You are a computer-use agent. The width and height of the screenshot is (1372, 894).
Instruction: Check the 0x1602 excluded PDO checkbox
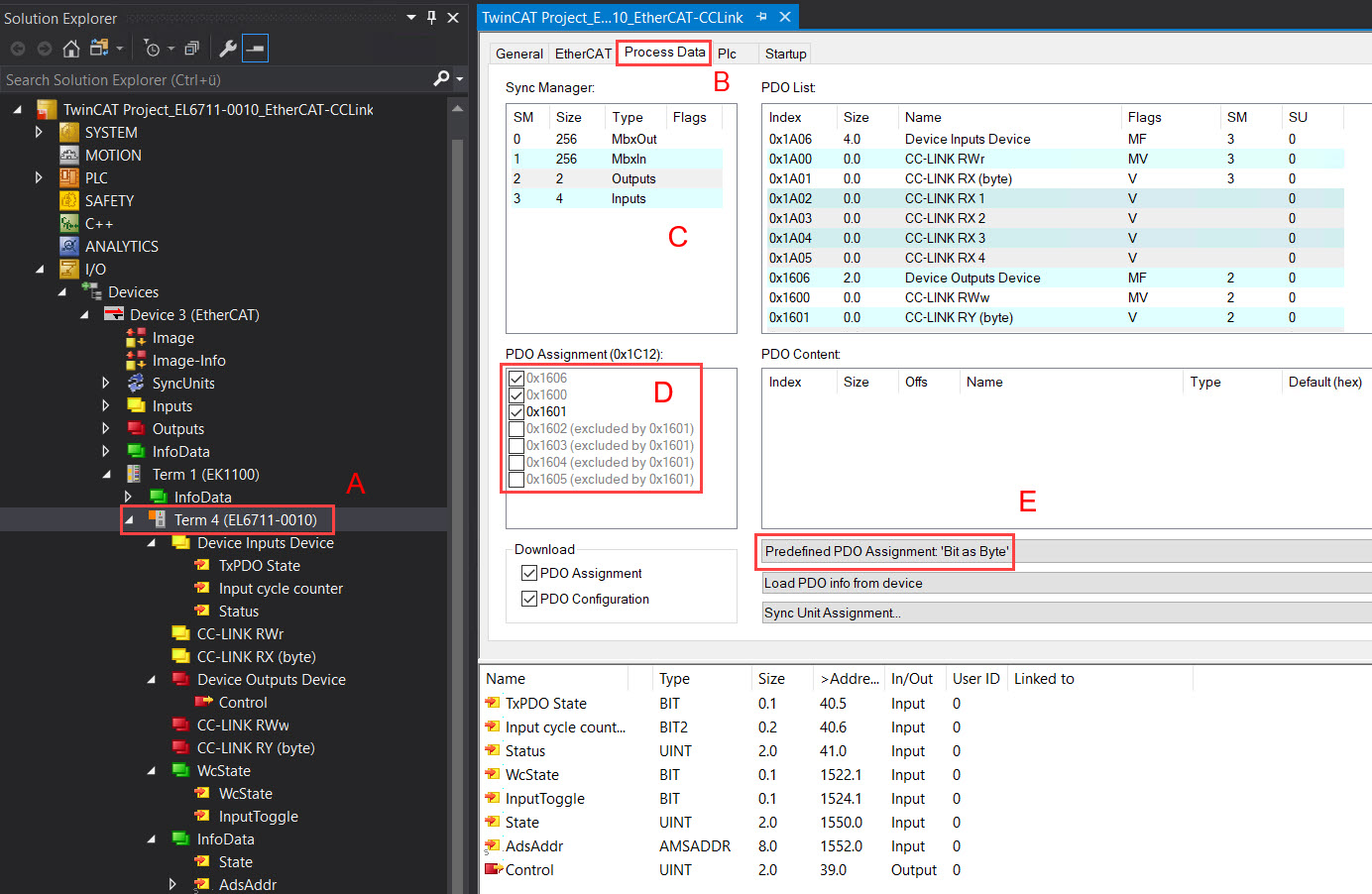(x=515, y=429)
